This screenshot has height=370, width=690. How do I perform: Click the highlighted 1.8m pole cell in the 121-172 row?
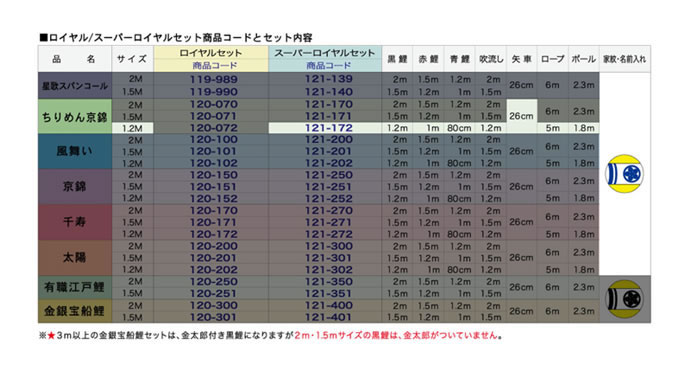coord(584,128)
